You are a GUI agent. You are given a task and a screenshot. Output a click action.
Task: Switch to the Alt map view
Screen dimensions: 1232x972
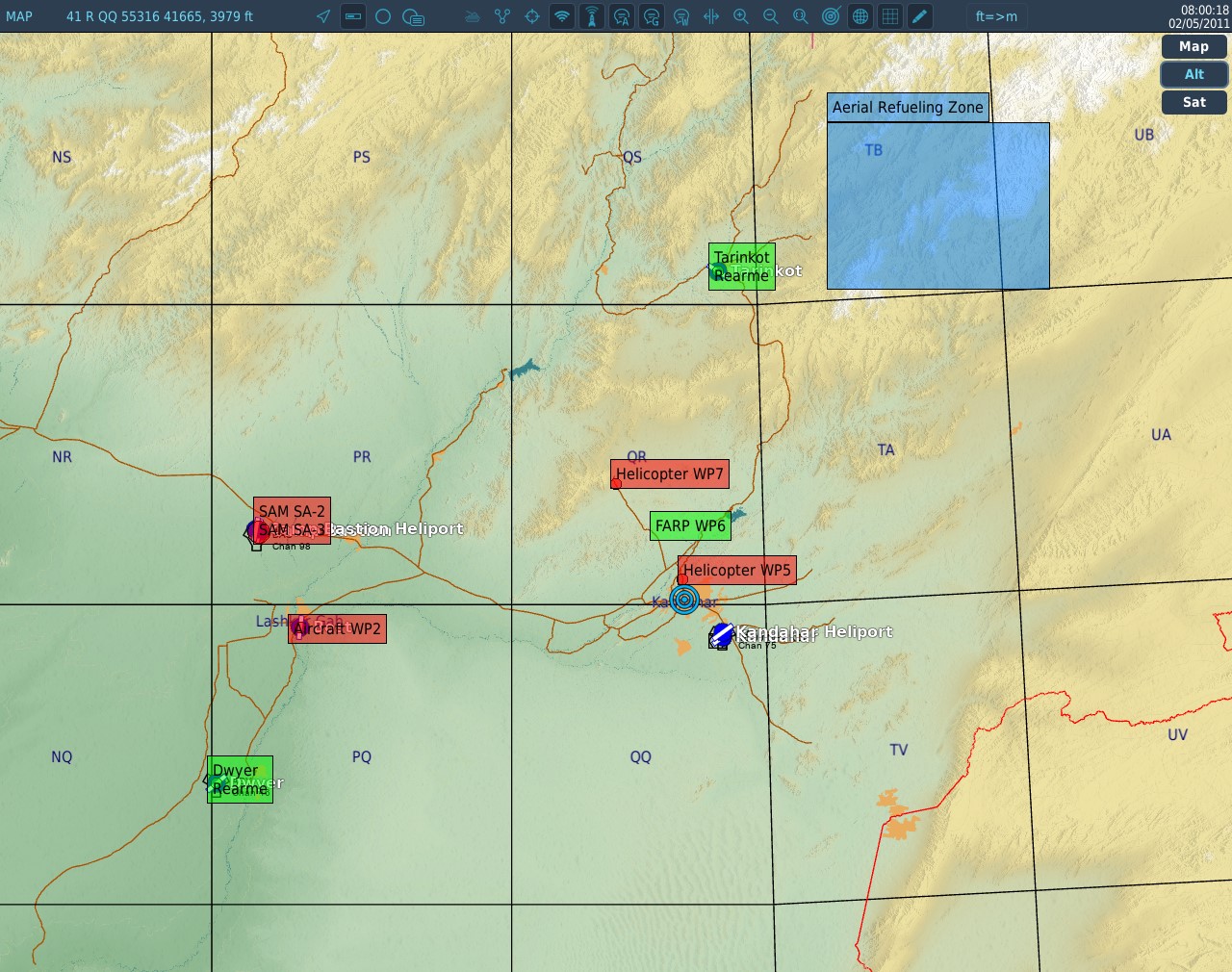click(1193, 74)
